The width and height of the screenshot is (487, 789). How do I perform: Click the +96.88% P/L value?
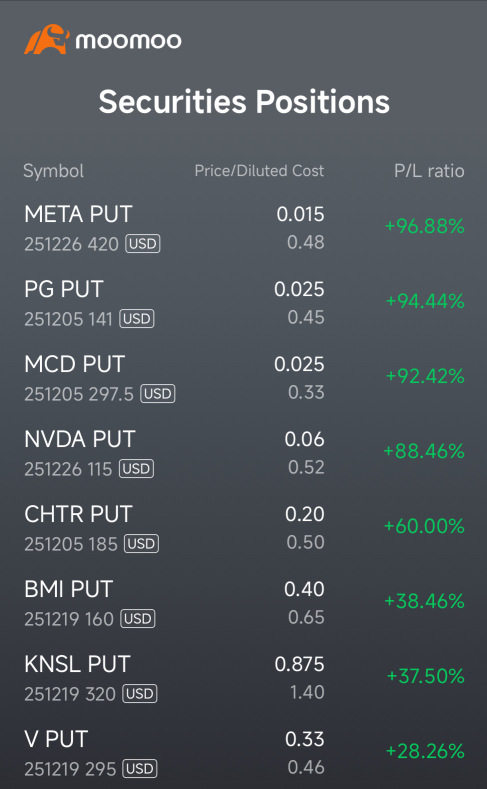pyautogui.click(x=425, y=226)
